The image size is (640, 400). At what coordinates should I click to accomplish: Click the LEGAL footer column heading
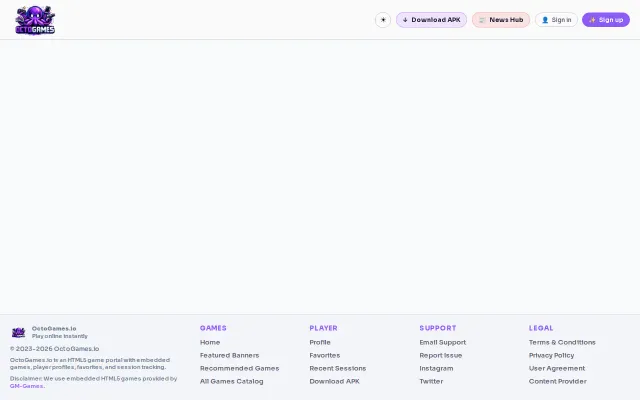click(541, 328)
